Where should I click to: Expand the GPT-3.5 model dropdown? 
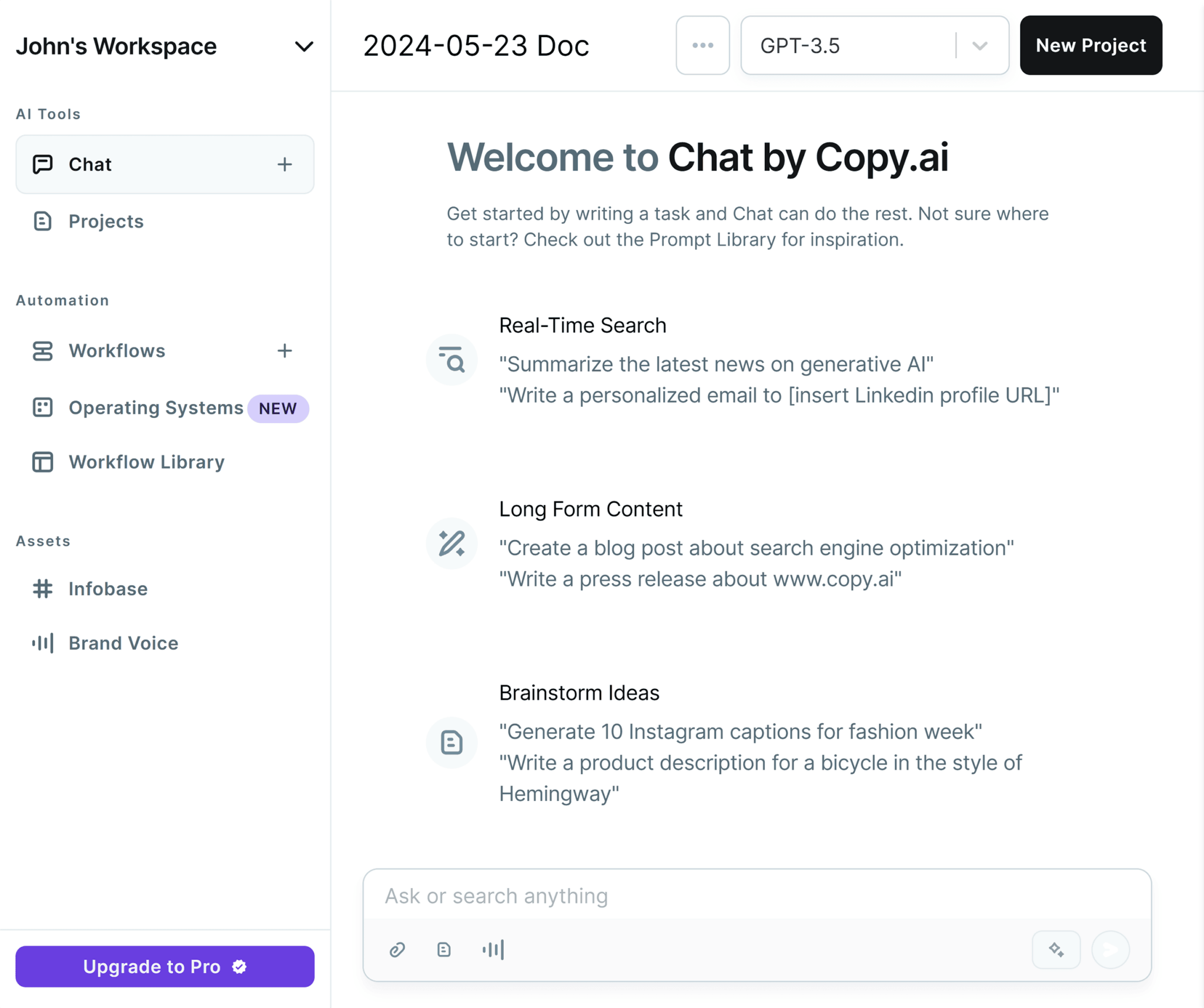[981, 45]
